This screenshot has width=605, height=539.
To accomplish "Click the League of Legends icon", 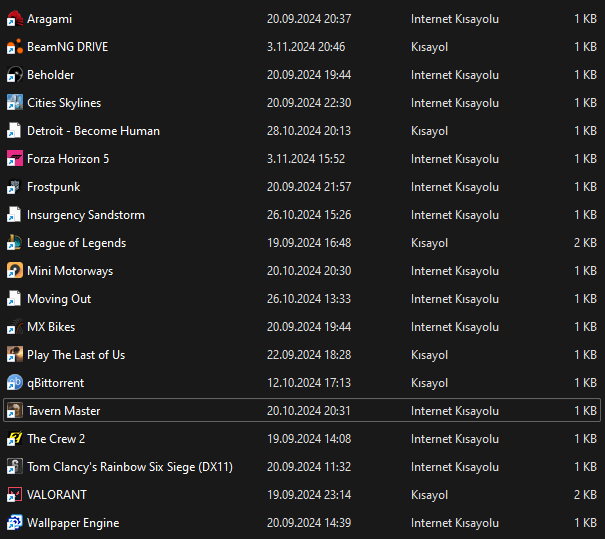I will (15, 243).
